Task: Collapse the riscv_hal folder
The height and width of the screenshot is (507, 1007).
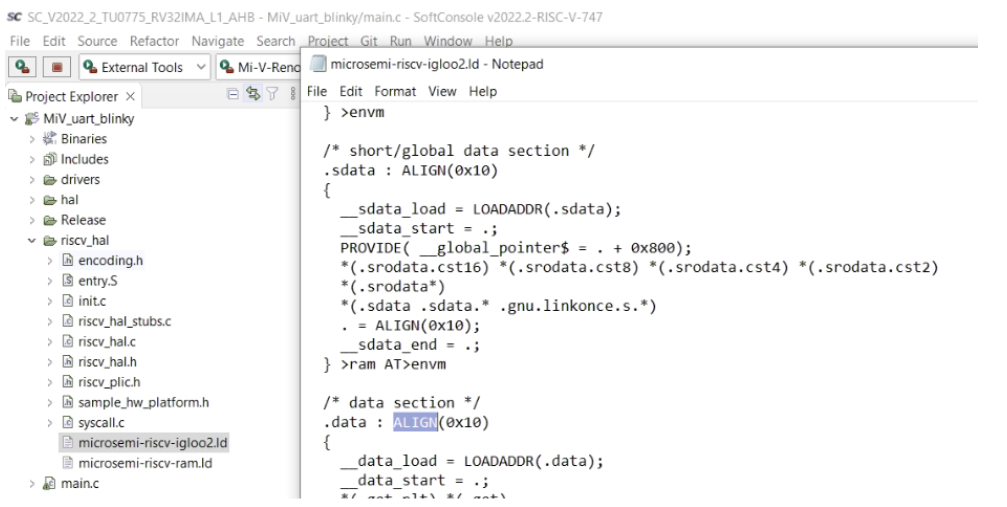Action: (31, 241)
